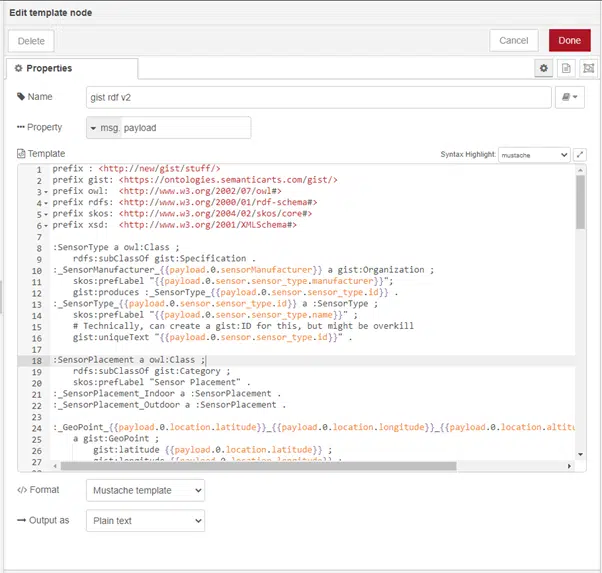Click the XMLSchema URL on line 6
Viewport: 602px width, 573px height.
(208, 225)
